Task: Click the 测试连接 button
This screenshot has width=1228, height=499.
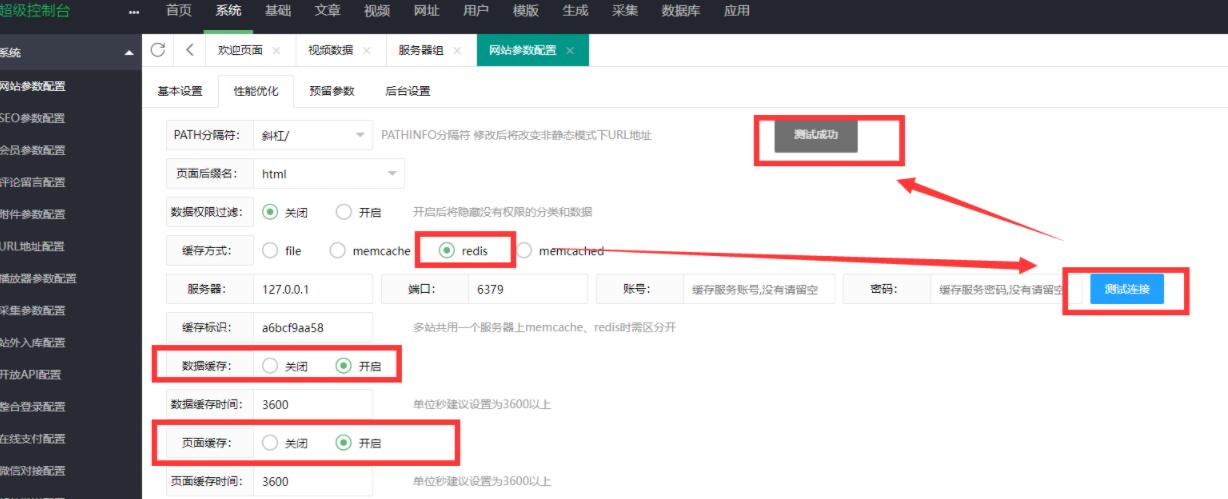Action: [1127, 290]
